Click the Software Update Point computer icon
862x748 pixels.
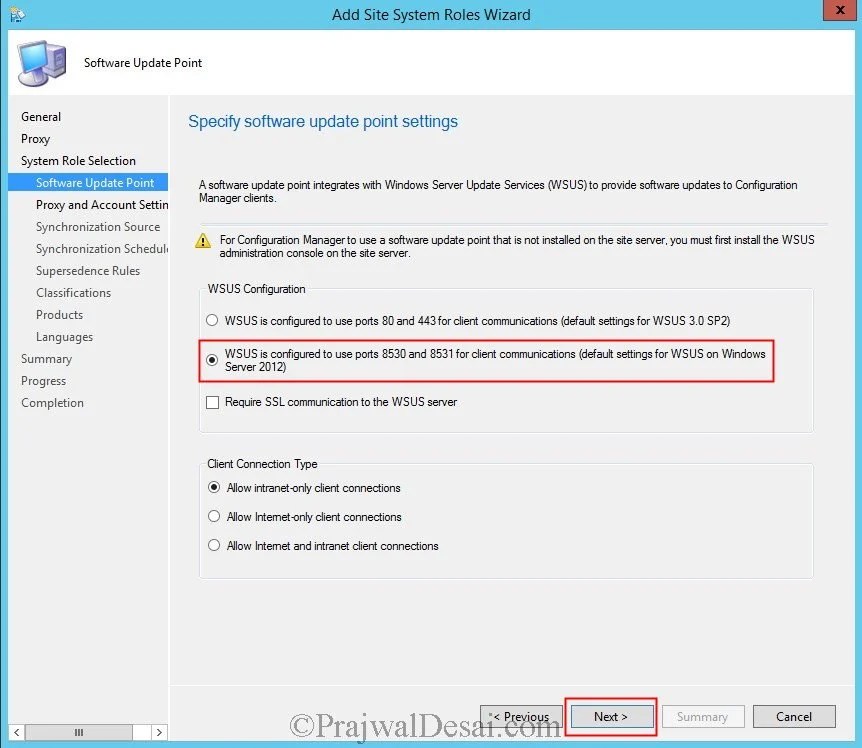[x=40, y=61]
